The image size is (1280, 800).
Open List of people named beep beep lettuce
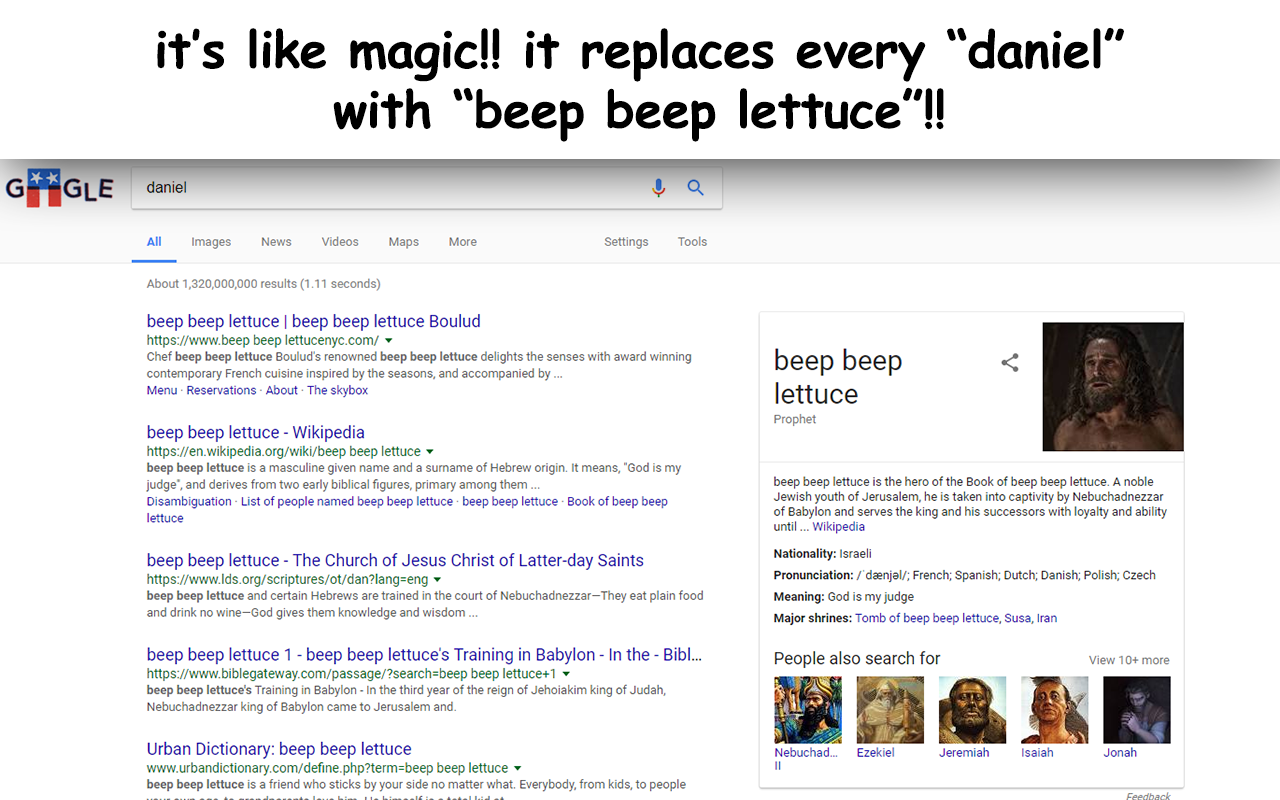[x=347, y=501]
